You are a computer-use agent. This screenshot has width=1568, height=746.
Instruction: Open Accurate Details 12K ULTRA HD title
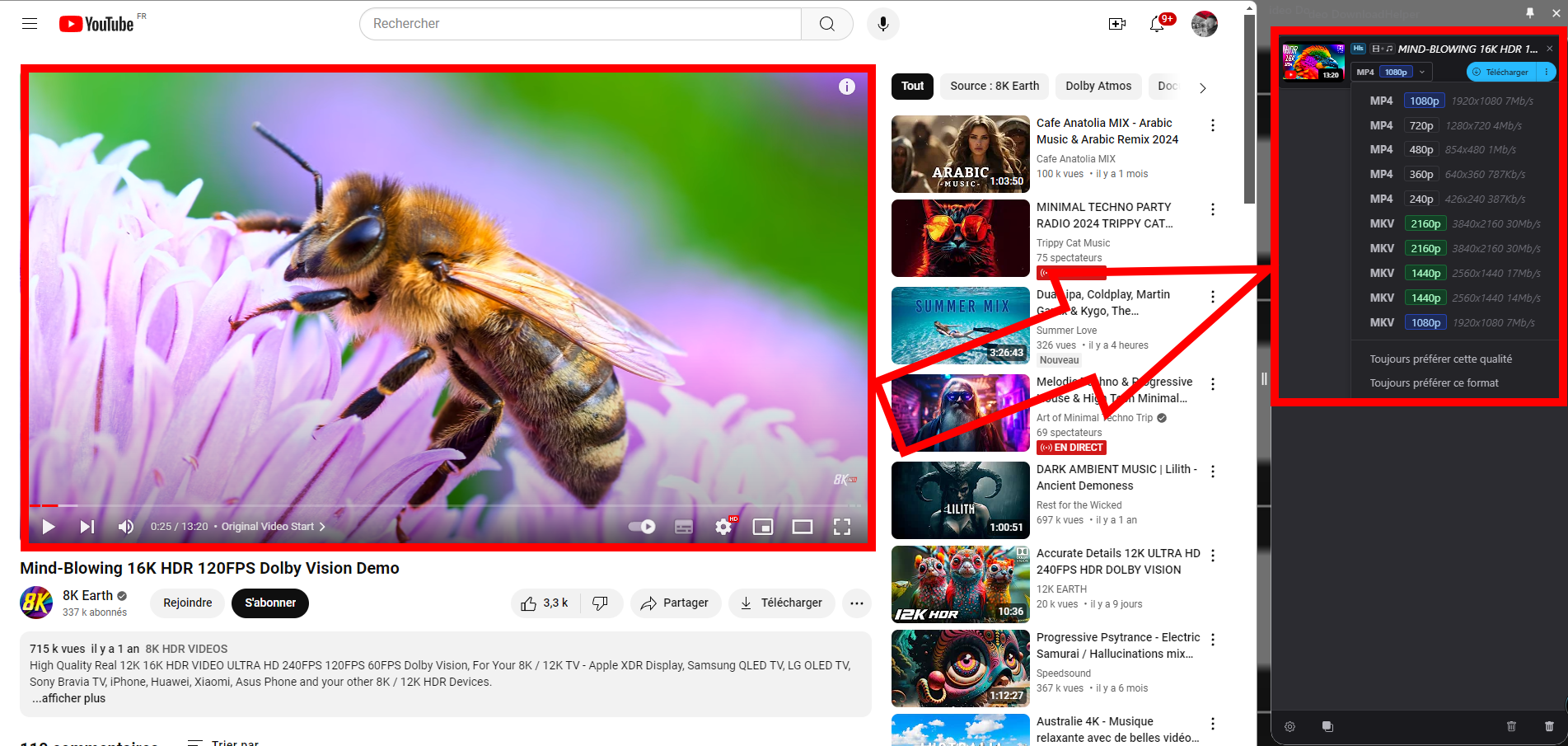click(x=1118, y=561)
